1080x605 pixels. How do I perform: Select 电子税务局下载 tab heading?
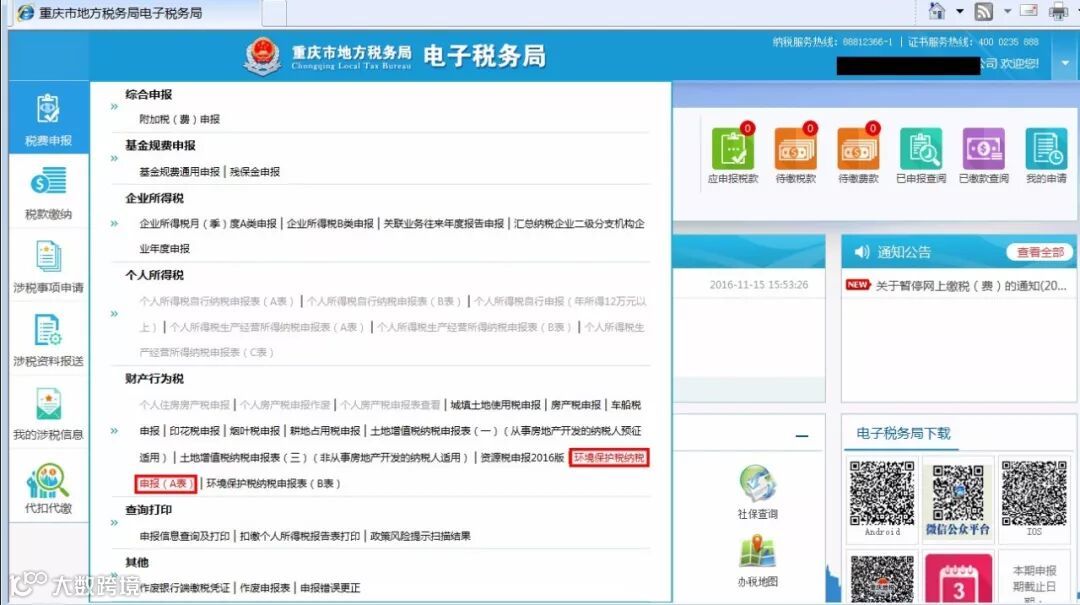[x=903, y=433]
